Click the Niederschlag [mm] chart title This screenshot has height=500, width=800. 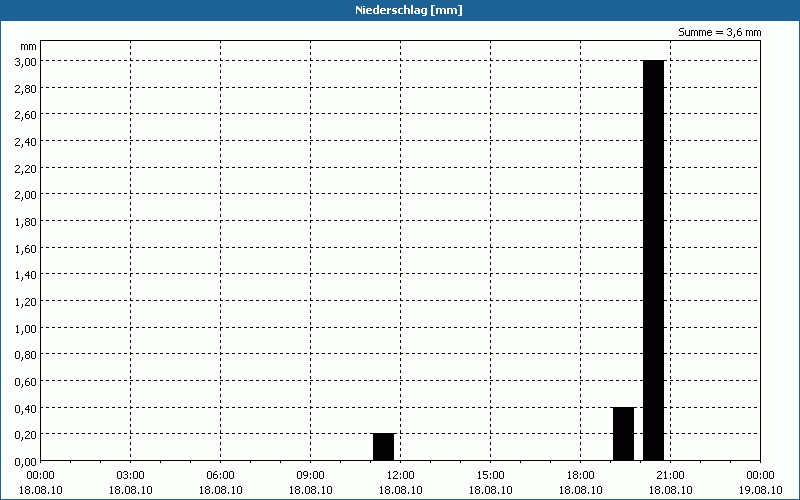coord(409,10)
